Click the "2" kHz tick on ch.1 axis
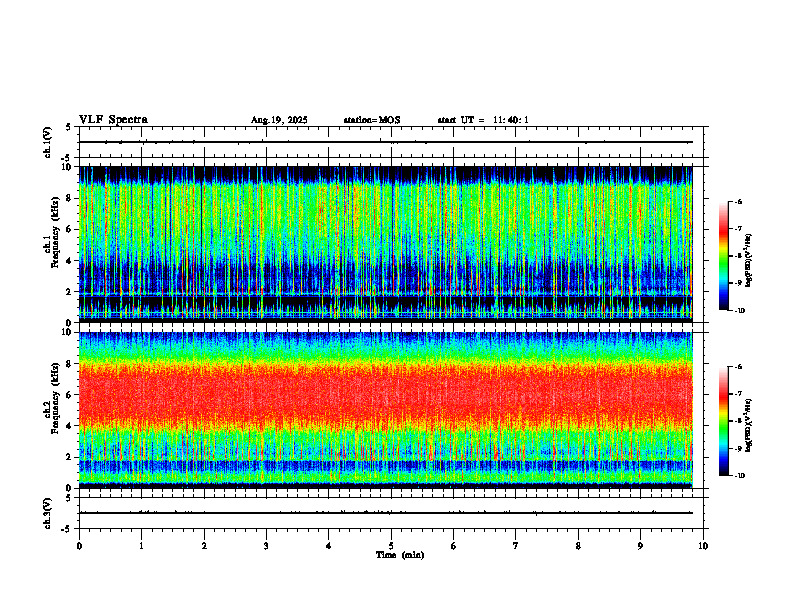The width and height of the screenshot is (792, 612). 70,291
